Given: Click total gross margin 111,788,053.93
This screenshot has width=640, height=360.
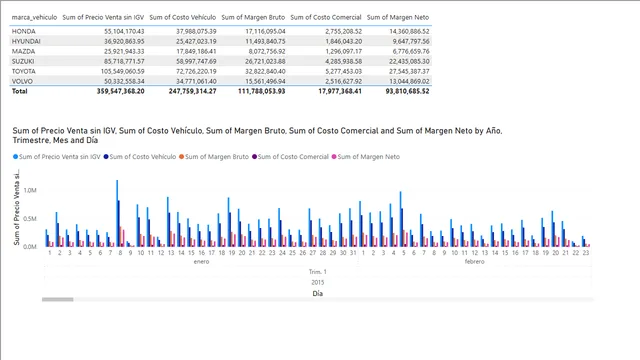Looking at the screenshot, I should coord(262,91).
